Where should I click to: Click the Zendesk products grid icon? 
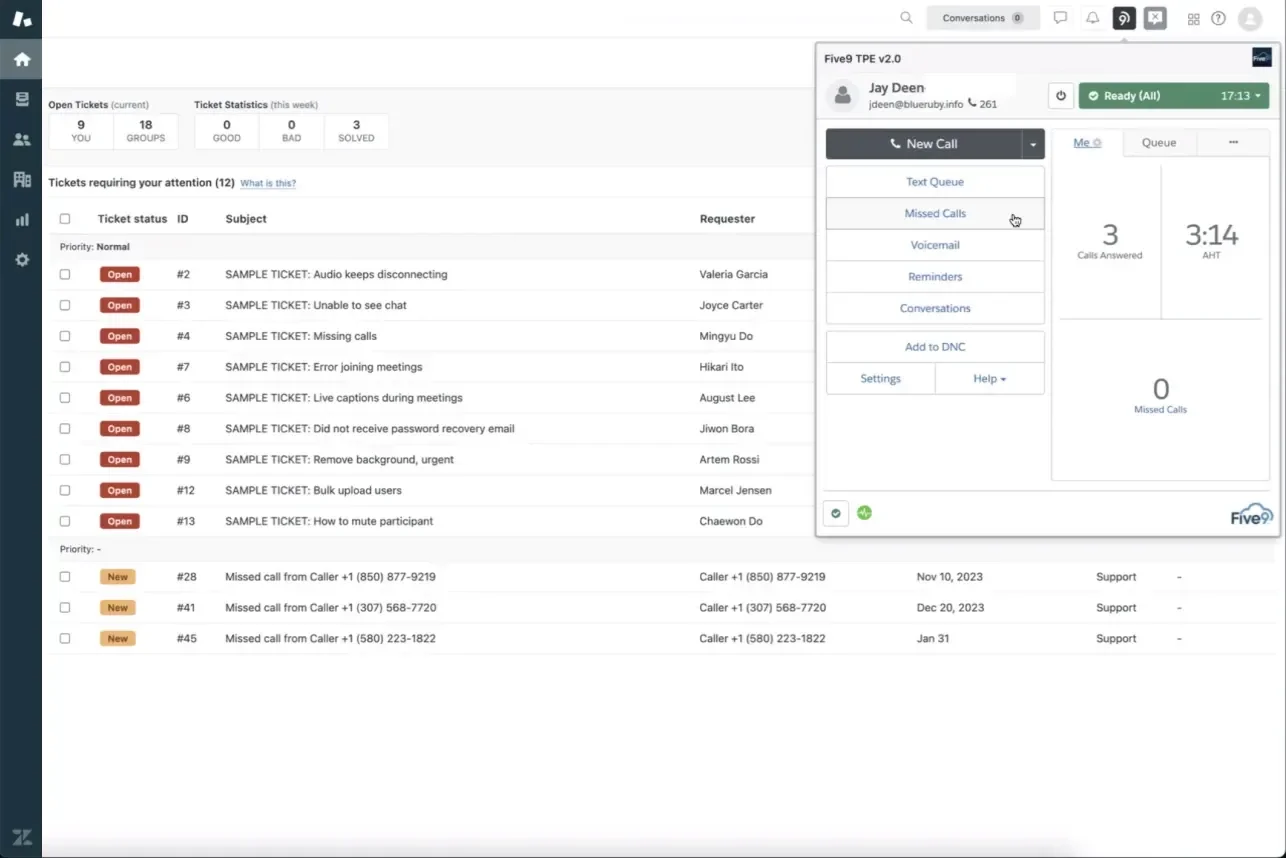(1193, 18)
